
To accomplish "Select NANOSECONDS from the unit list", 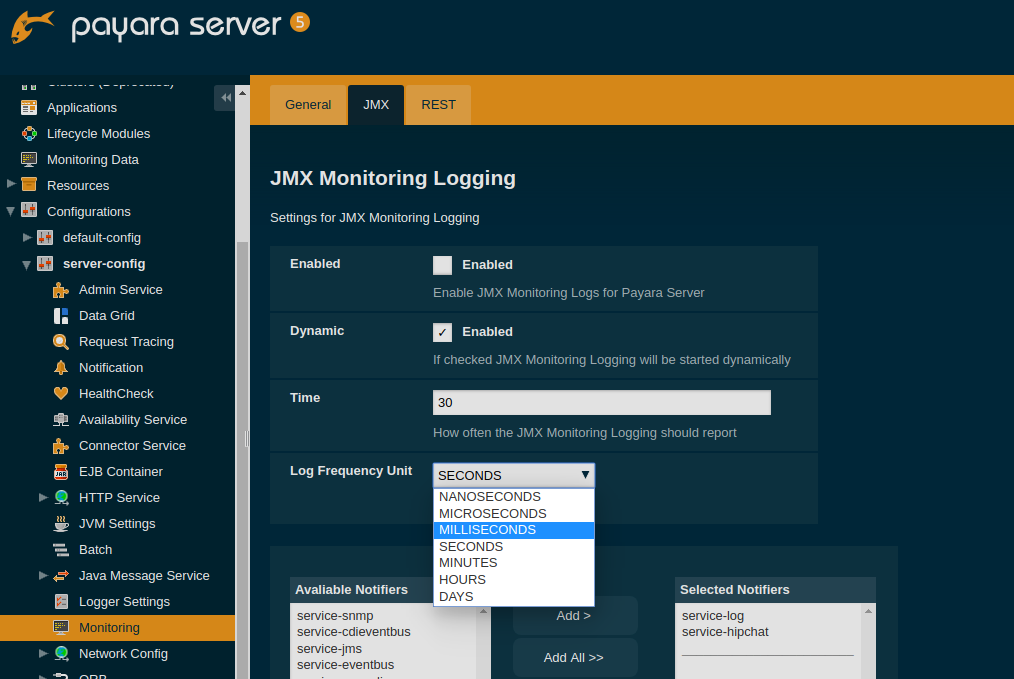I will pyautogui.click(x=513, y=497).
